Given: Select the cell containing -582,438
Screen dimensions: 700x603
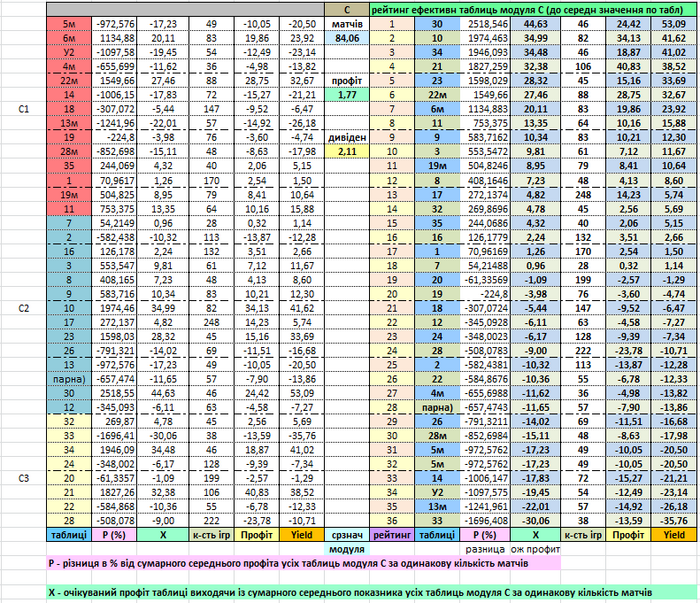Looking at the screenshot, I should 114,237.
